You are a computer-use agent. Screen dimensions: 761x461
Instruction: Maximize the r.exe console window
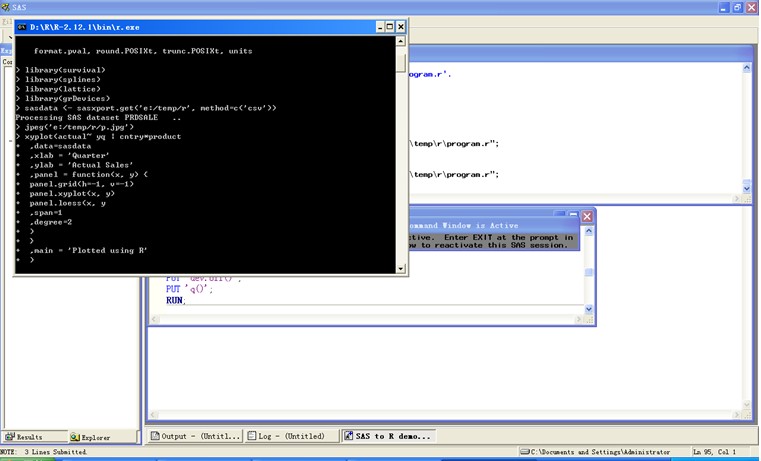[390, 26]
